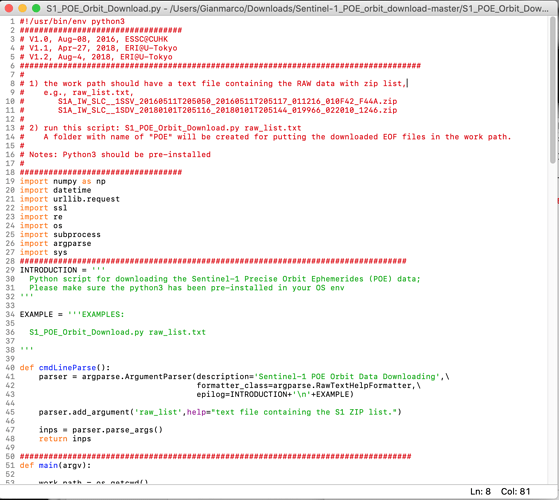Click the hash separator line 50
This screenshot has width=559, height=500.
pos(215,456)
